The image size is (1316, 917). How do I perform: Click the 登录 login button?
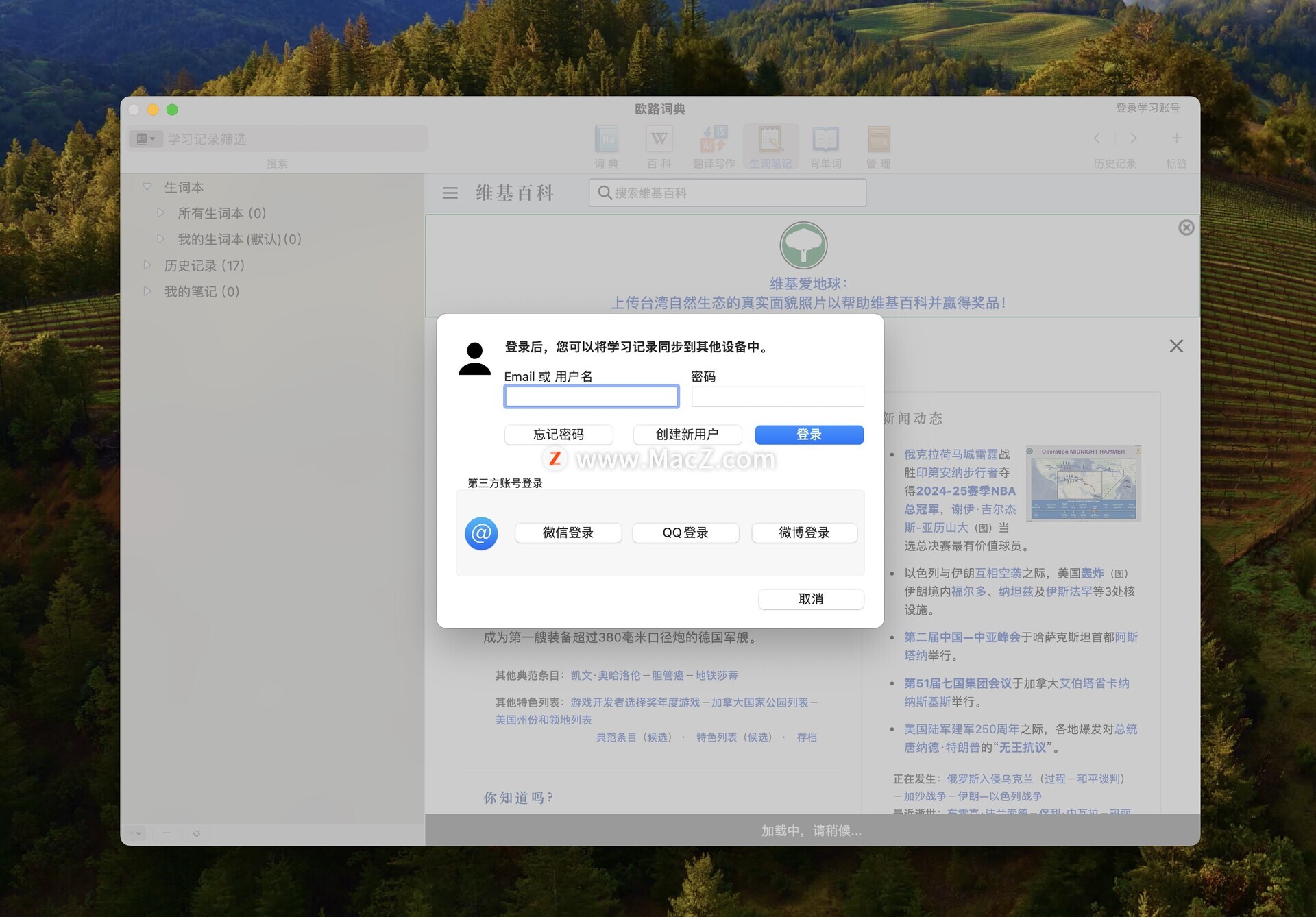tap(809, 435)
